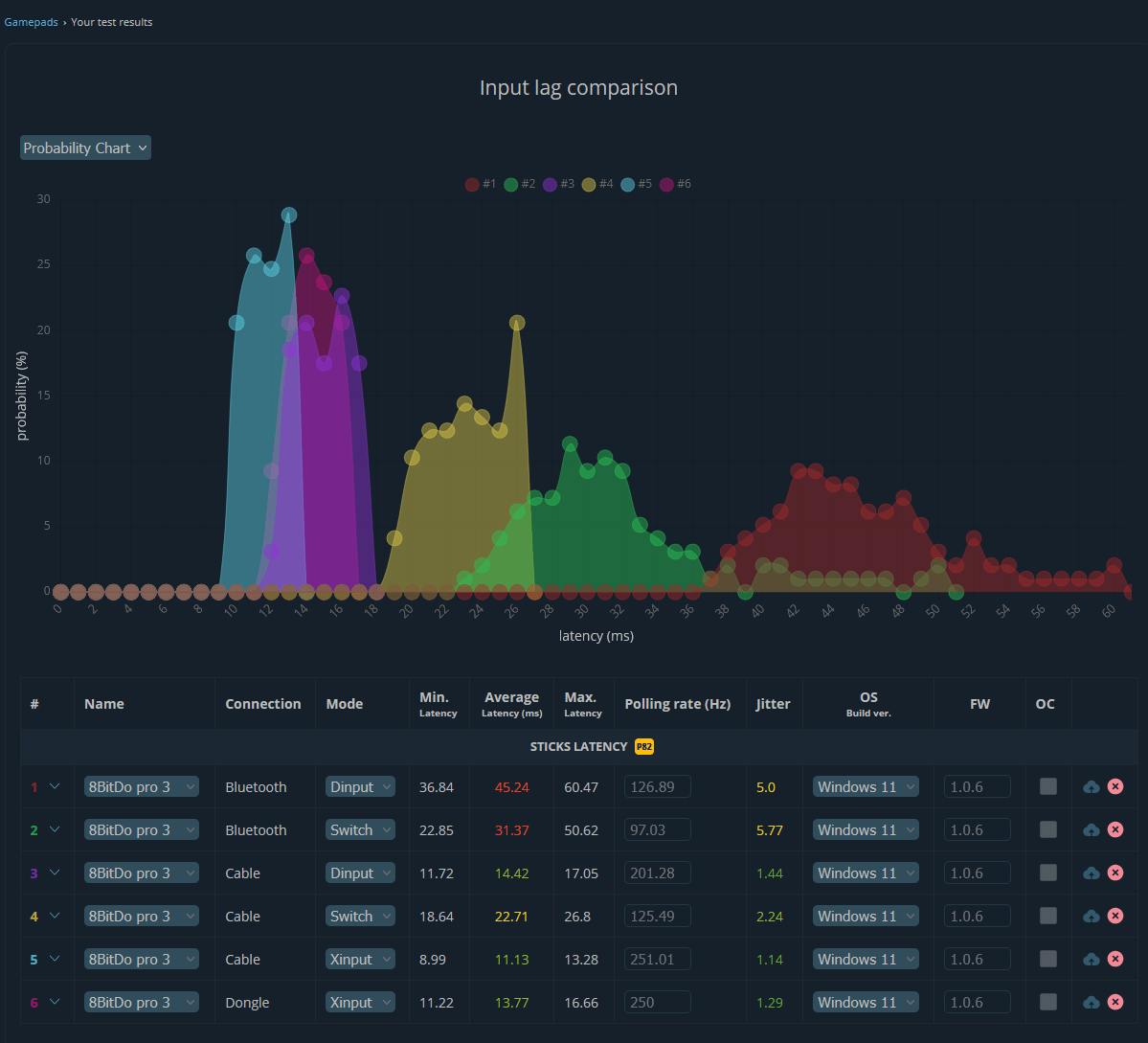Viewport: 1148px width, 1043px height.
Task: Expand row 2 using its chevron arrow
Action: click(x=55, y=829)
